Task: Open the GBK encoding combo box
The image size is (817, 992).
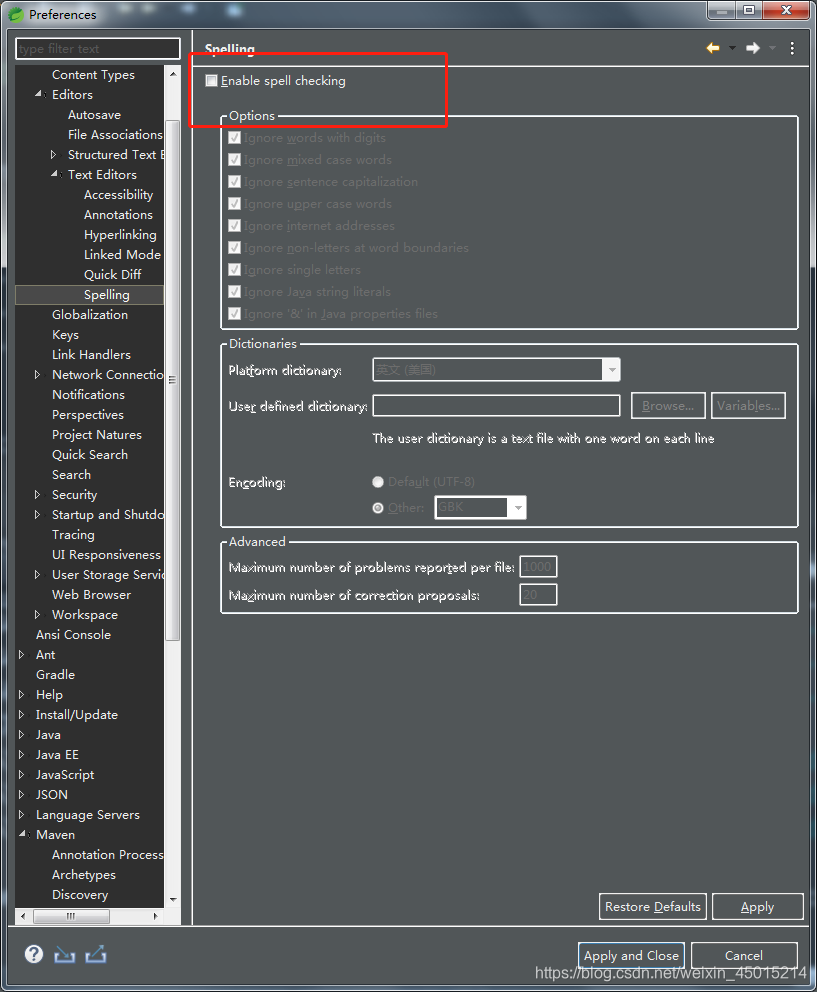Action: pyautogui.click(x=480, y=507)
